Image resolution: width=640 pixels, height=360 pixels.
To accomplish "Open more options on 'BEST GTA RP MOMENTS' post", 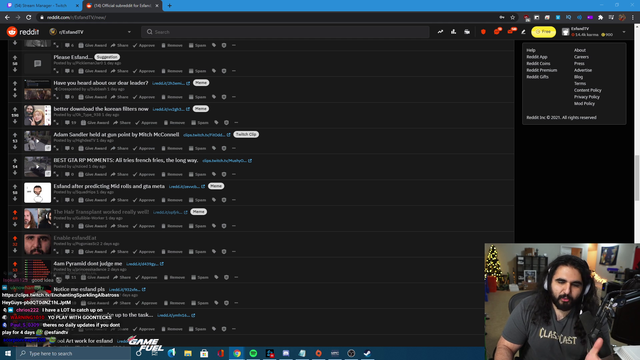I will click(x=234, y=174).
